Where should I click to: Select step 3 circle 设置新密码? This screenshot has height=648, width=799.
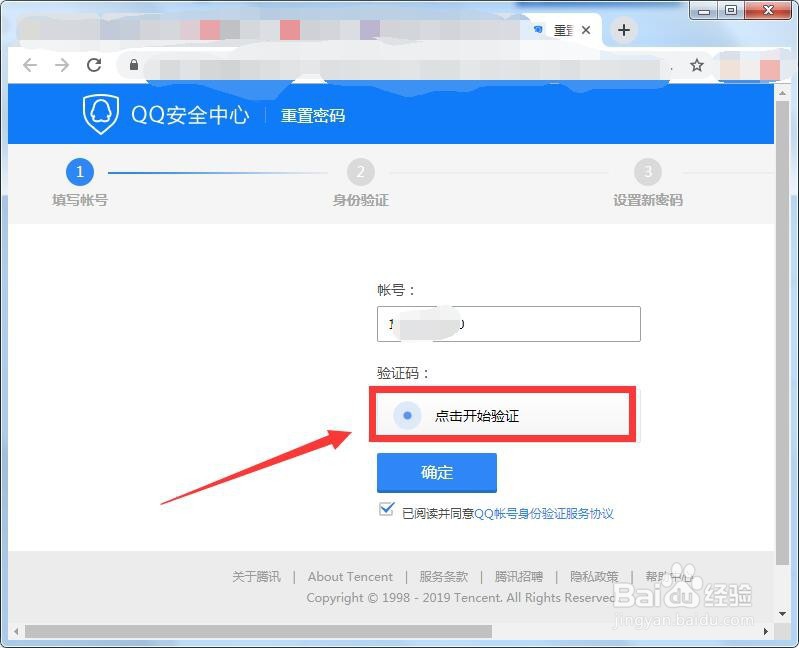[648, 172]
